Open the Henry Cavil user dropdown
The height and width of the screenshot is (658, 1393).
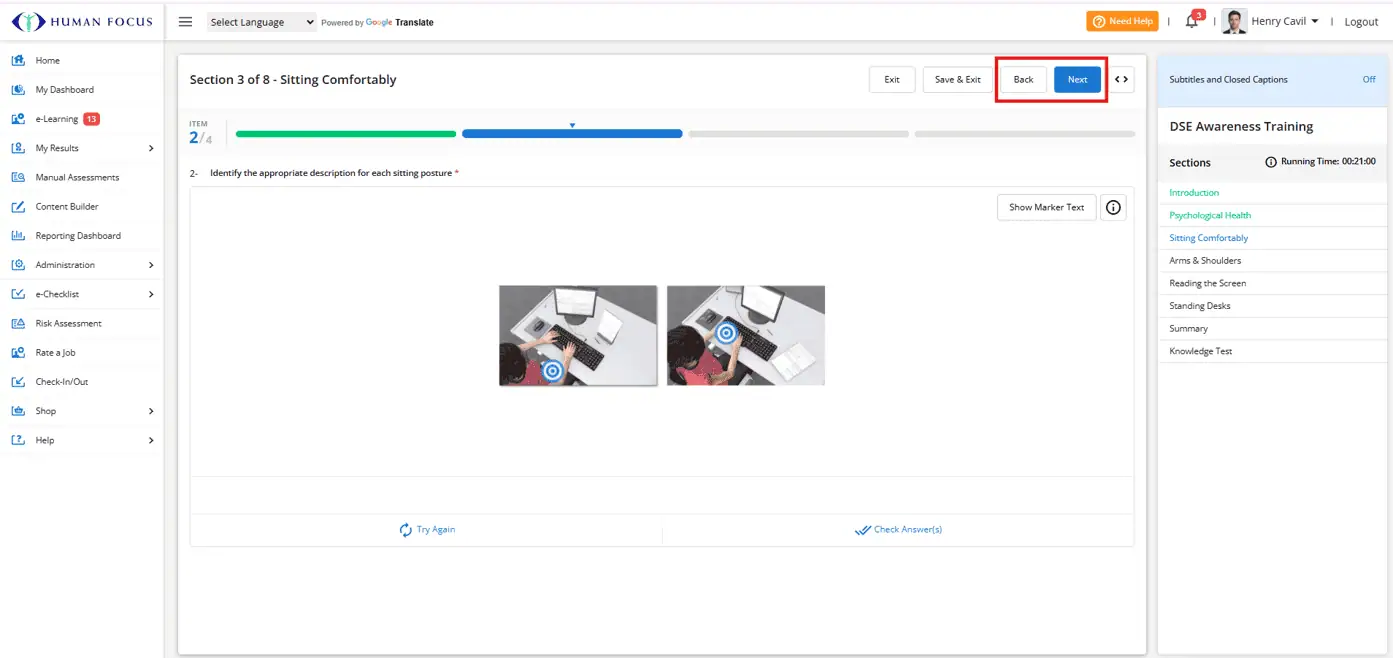1285,22
